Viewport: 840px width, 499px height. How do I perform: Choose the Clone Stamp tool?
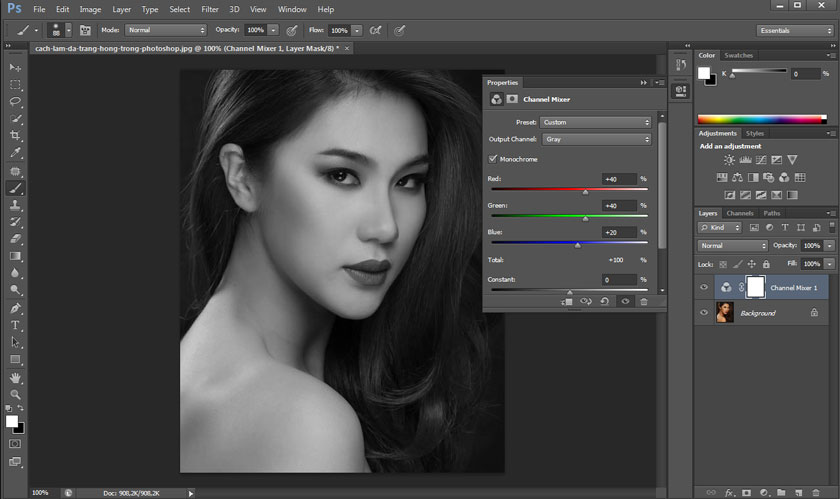pos(15,204)
